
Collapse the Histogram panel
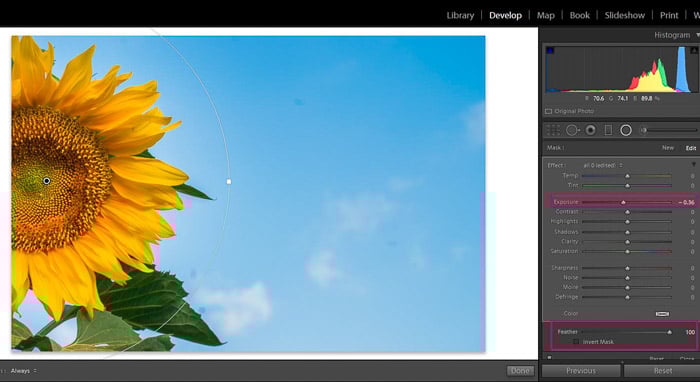697,35
